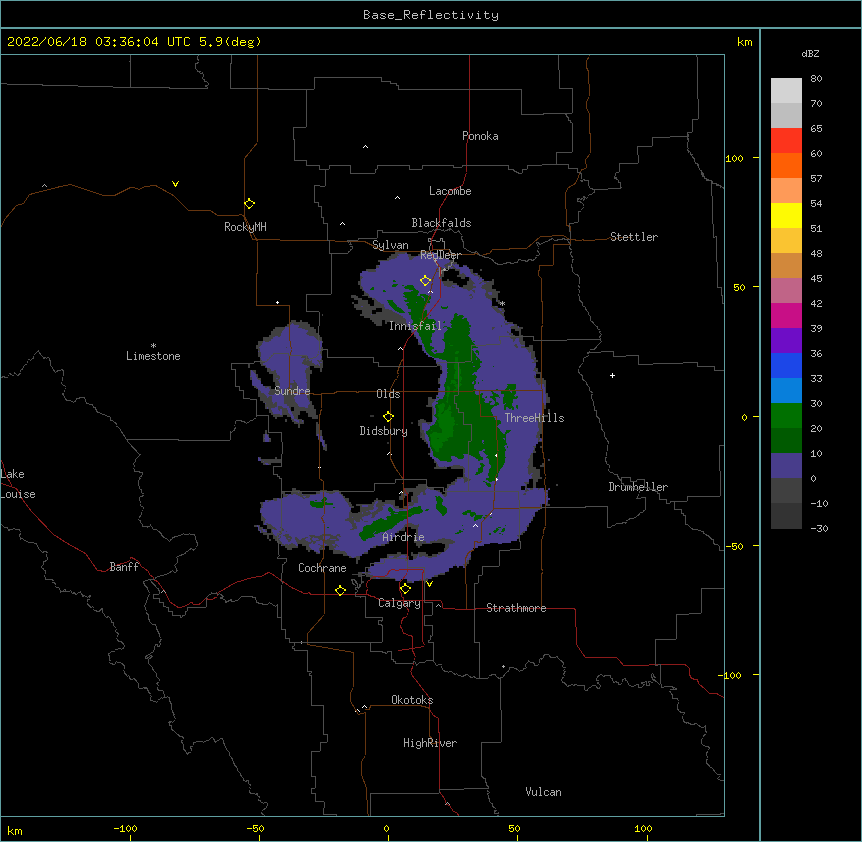Click the Blackfalds city label
862x842 pixels.
(441, 223)
